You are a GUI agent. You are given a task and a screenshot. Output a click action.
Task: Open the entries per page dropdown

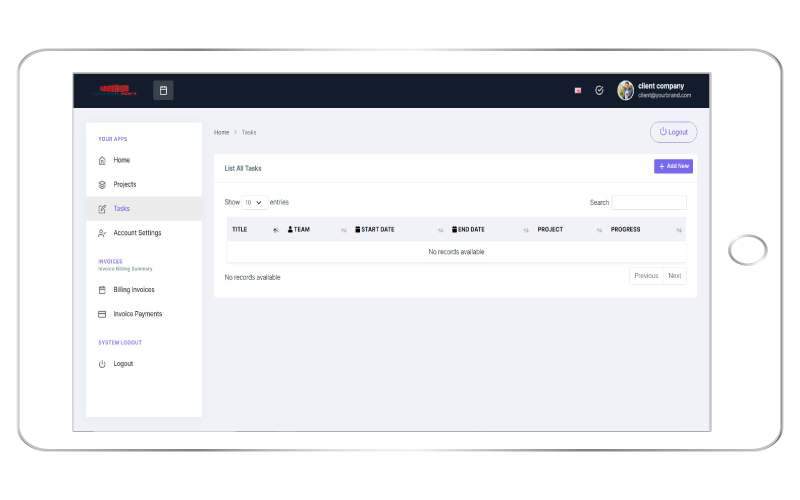pyautogui.click(x=254, y=202)
